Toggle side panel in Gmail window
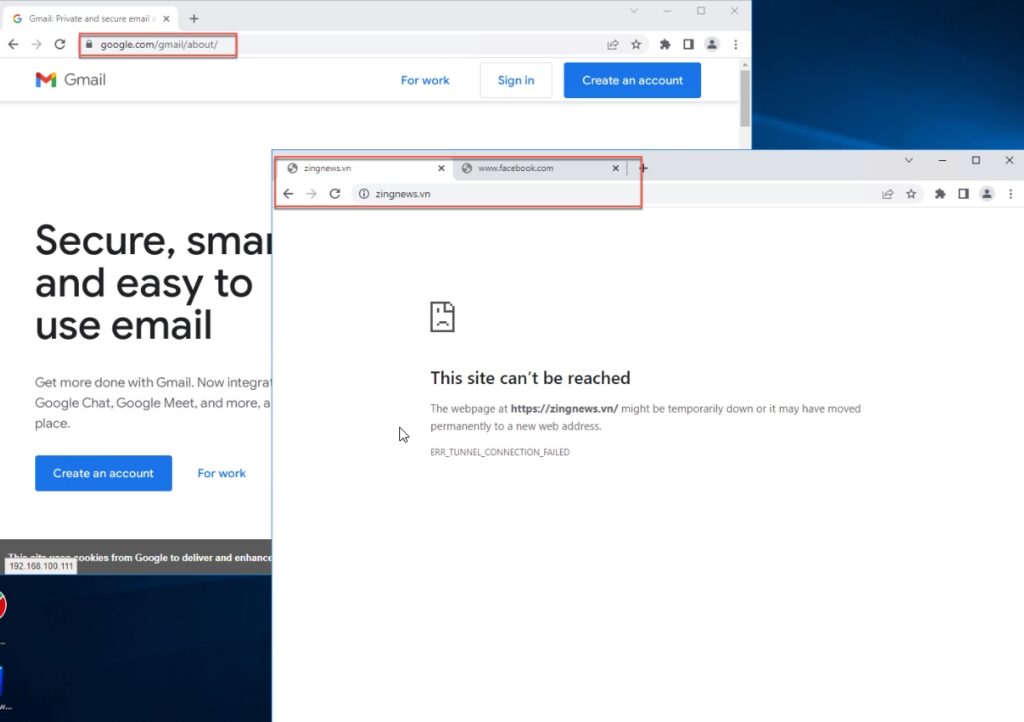Image resolution: width=1024 pixels, height=722 pixels. pos(688,44)
